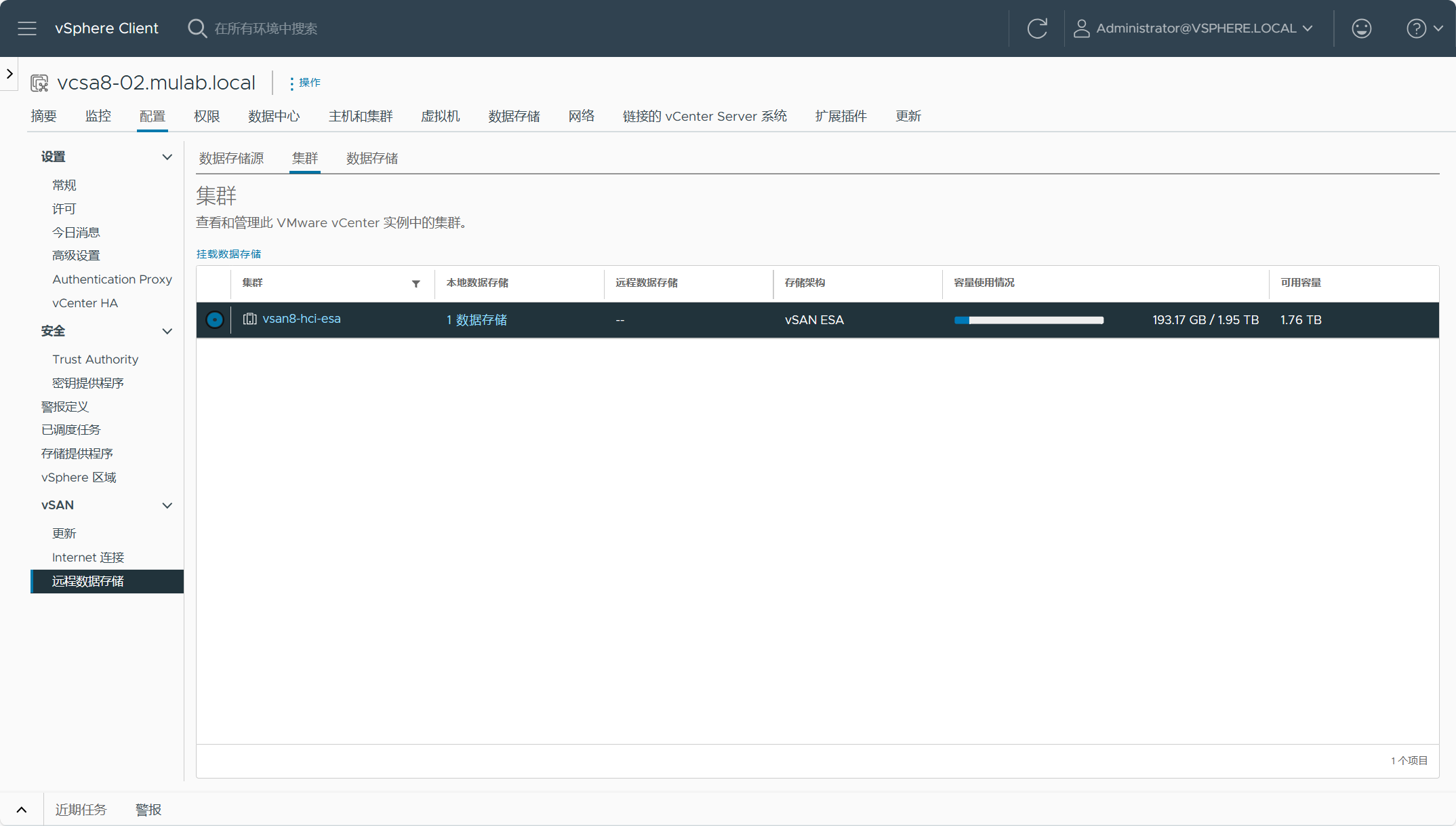Click the vCenter server object icon
Image resolution: width=1456 pixels, height=826 pixels.
[39, 83]
